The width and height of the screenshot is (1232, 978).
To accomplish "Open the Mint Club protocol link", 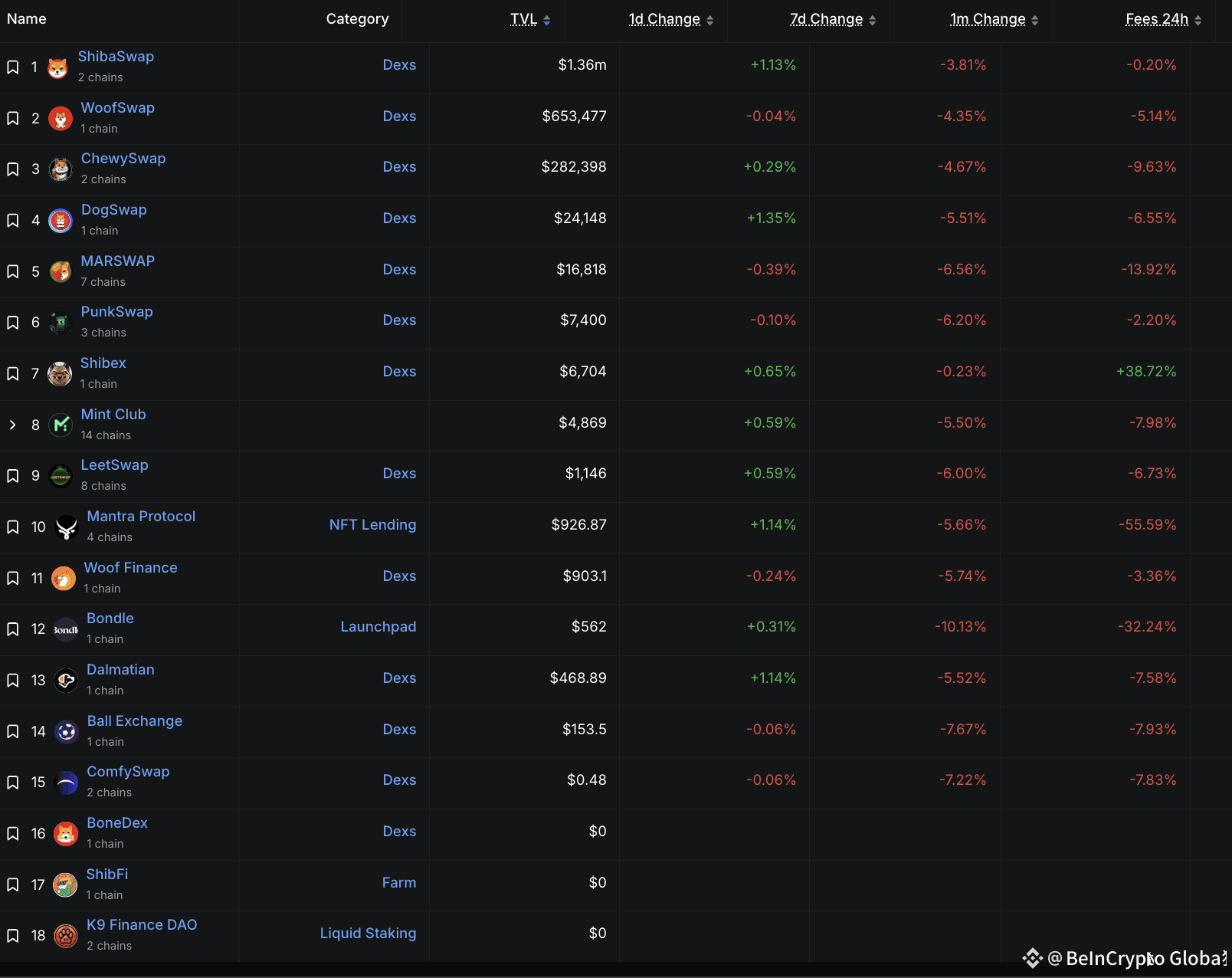I will pos(113,415).
